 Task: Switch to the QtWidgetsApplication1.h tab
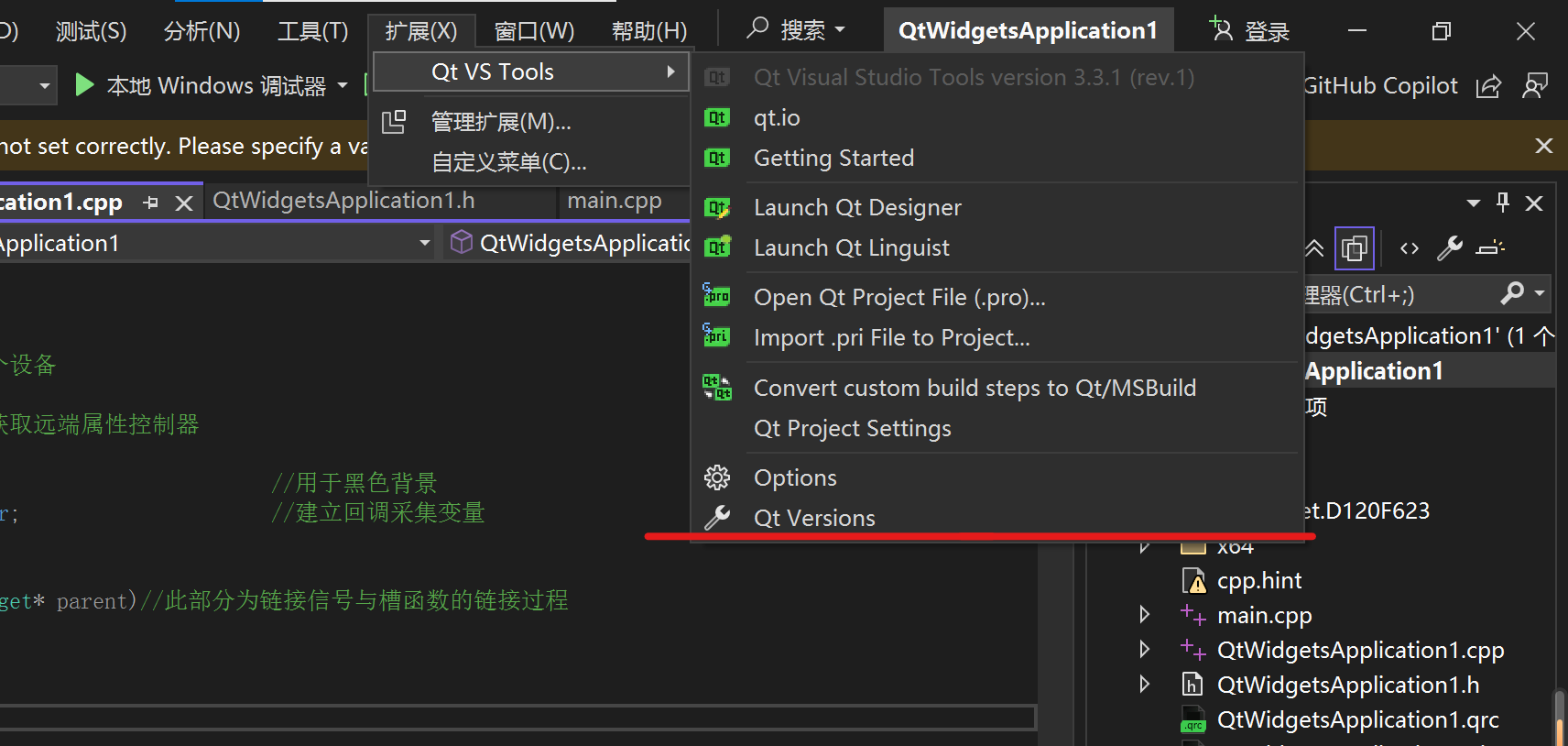tap(343, 201)
